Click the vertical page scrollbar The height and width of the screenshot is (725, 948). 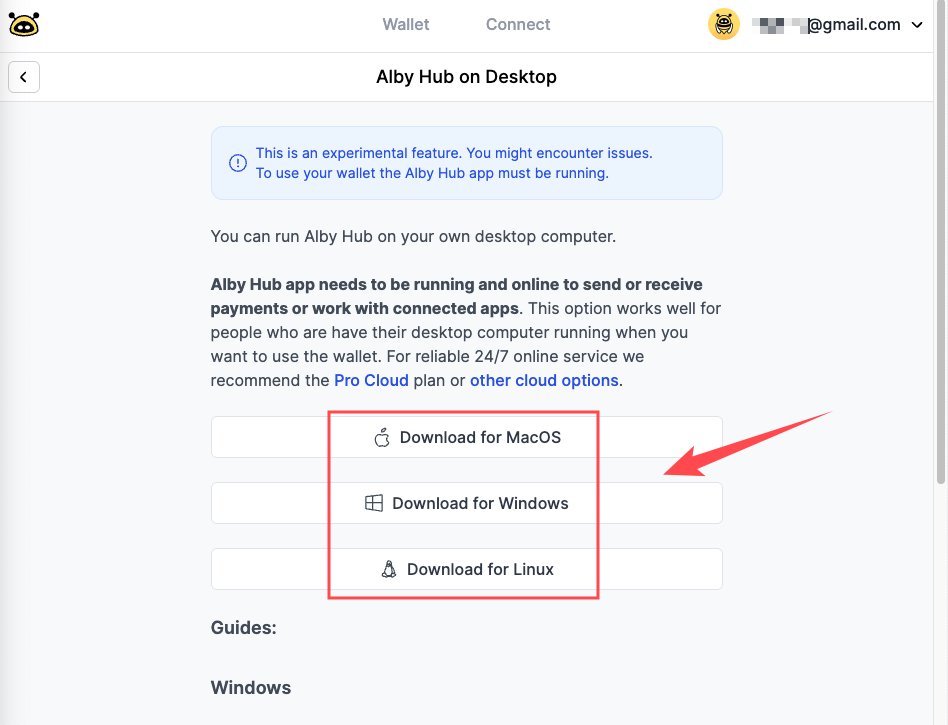(x=940, y=242)
